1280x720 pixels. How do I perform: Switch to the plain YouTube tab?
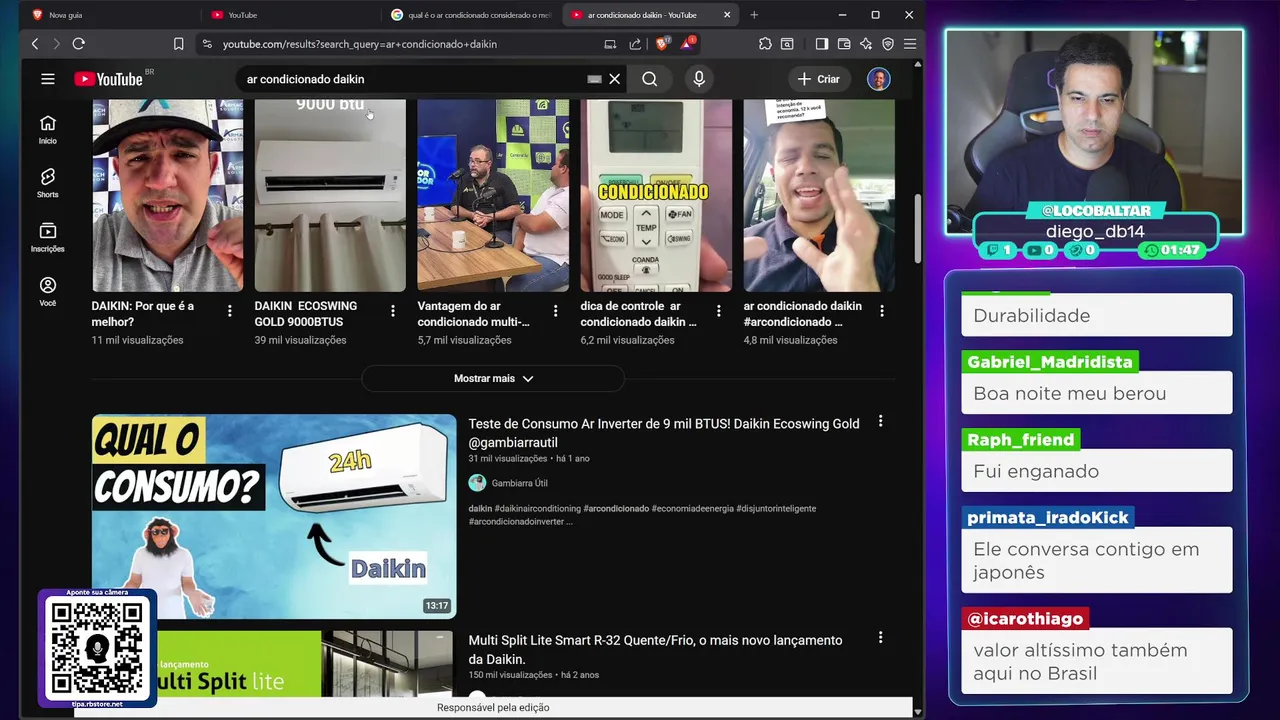click(290, 15)
